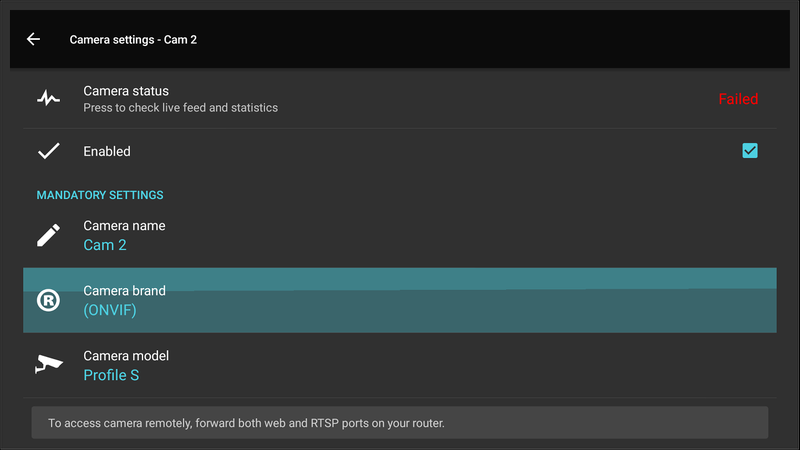The image size is (800, 450).
Task: Click the Profile S model value
Action: (x=111, y=375)
